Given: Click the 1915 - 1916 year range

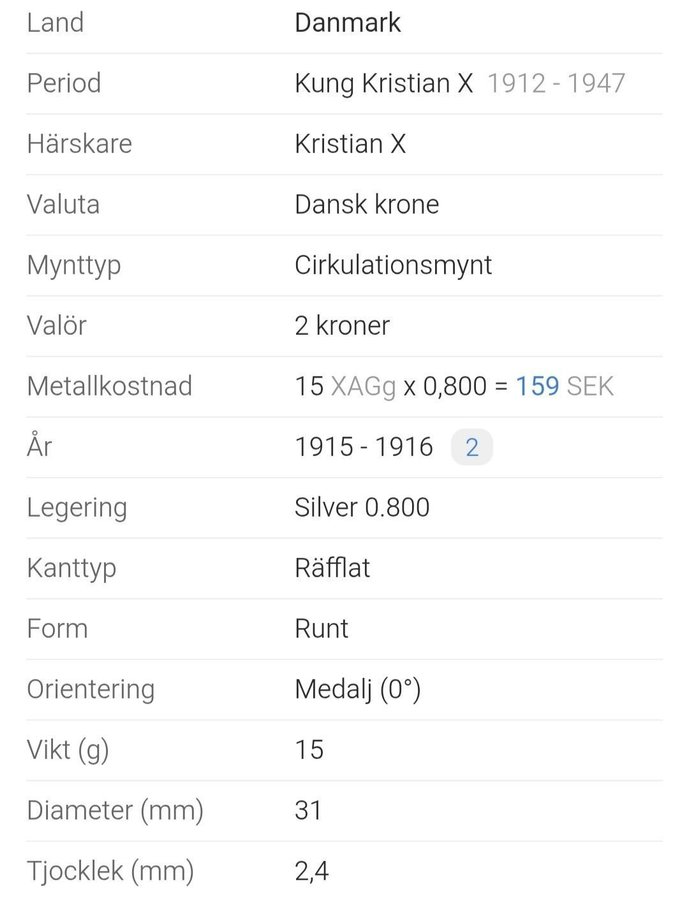Looking at the screenshot, I should tap(364, 447).
